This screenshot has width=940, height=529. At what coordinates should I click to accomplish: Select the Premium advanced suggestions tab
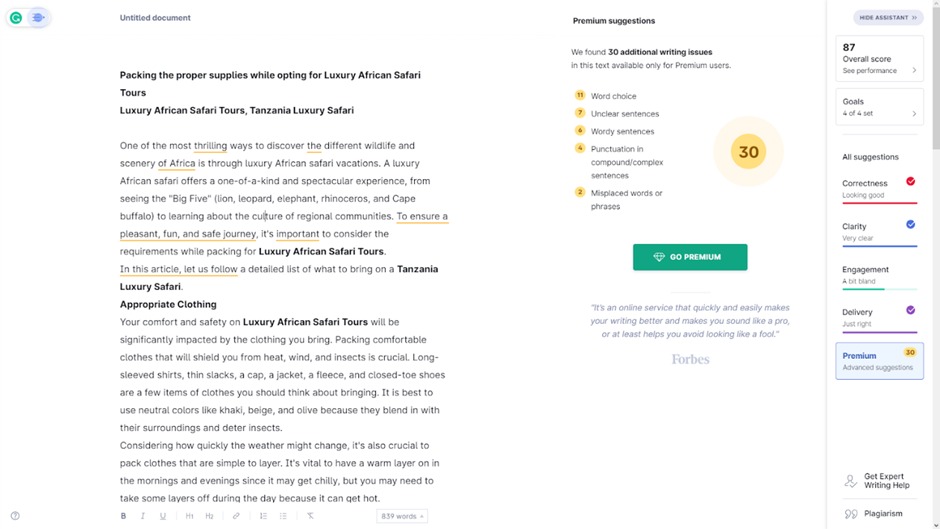tap(879, 361)
